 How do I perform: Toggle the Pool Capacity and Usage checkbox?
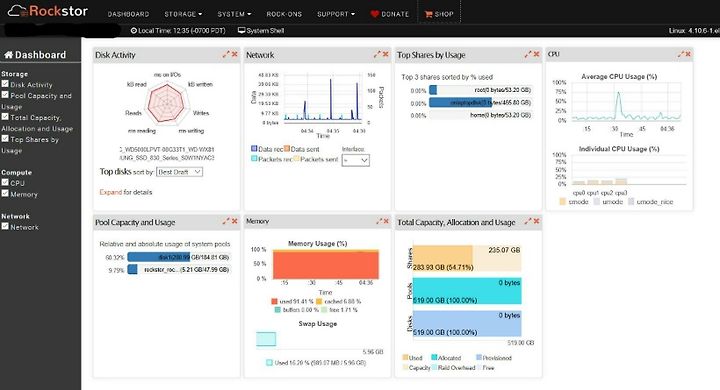tap(5, 95)
